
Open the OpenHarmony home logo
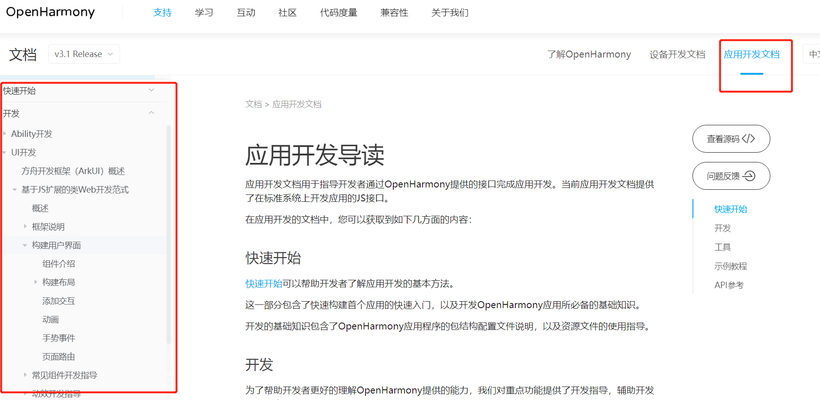pos(50,13)
